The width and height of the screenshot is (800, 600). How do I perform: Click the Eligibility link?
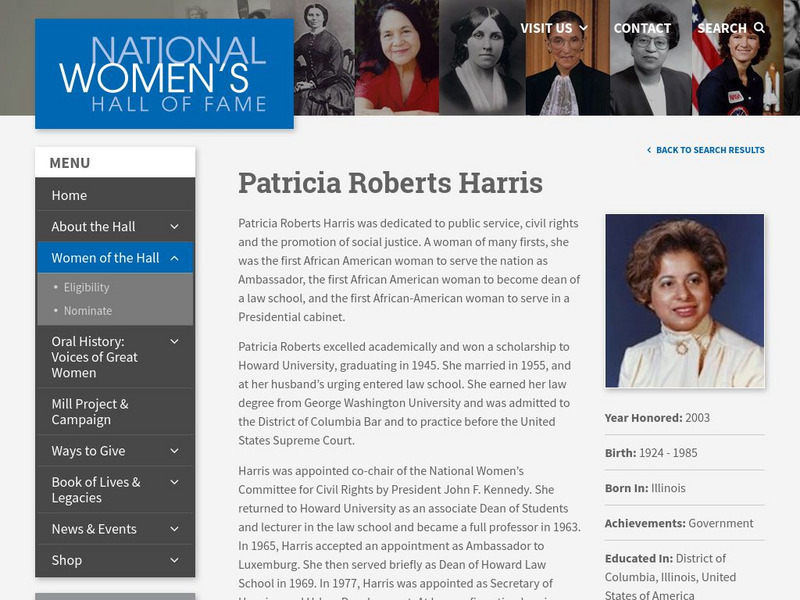[x=85, y=286]
